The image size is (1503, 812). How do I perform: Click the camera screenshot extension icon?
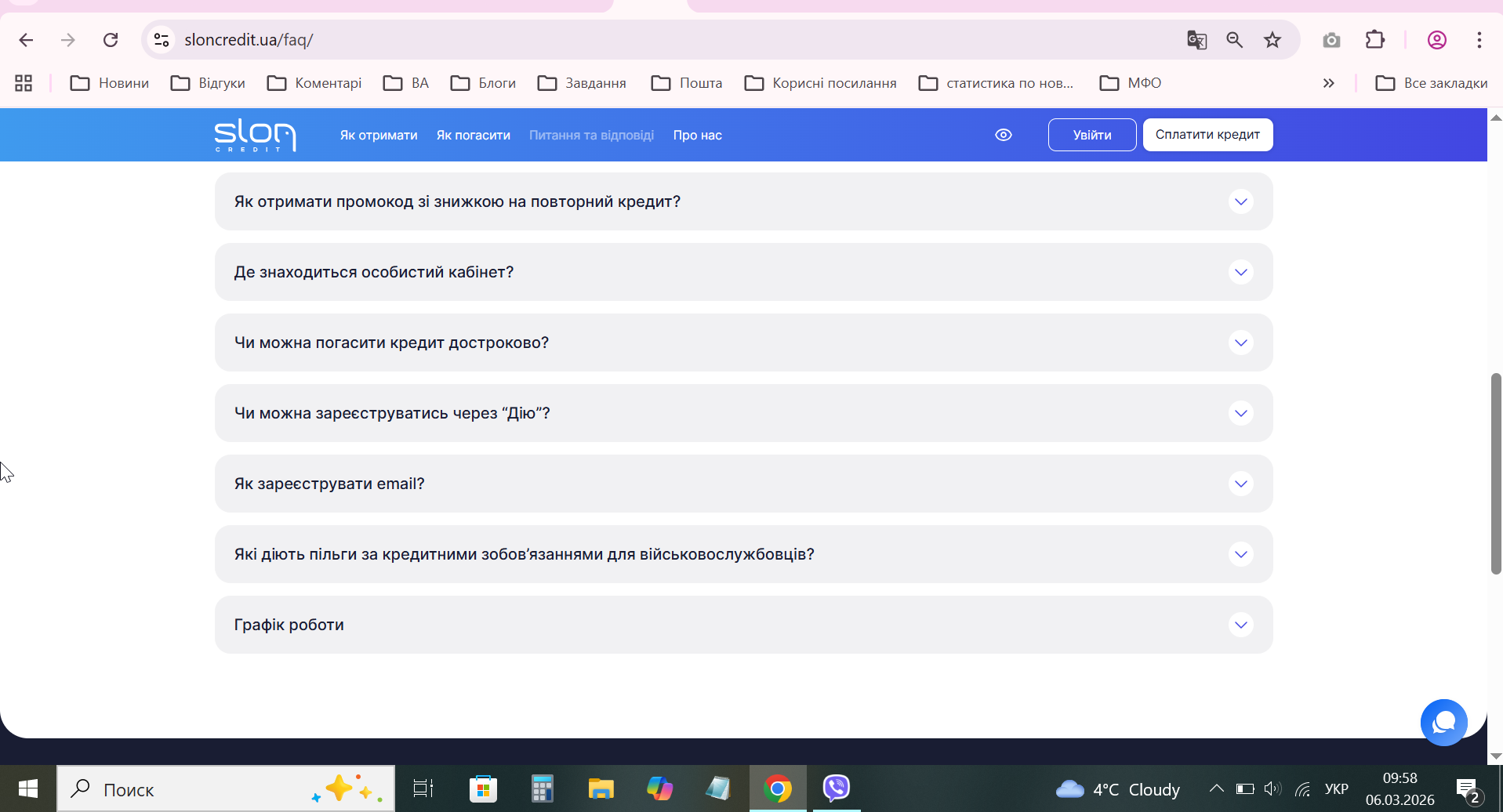tap(1331, 40)
